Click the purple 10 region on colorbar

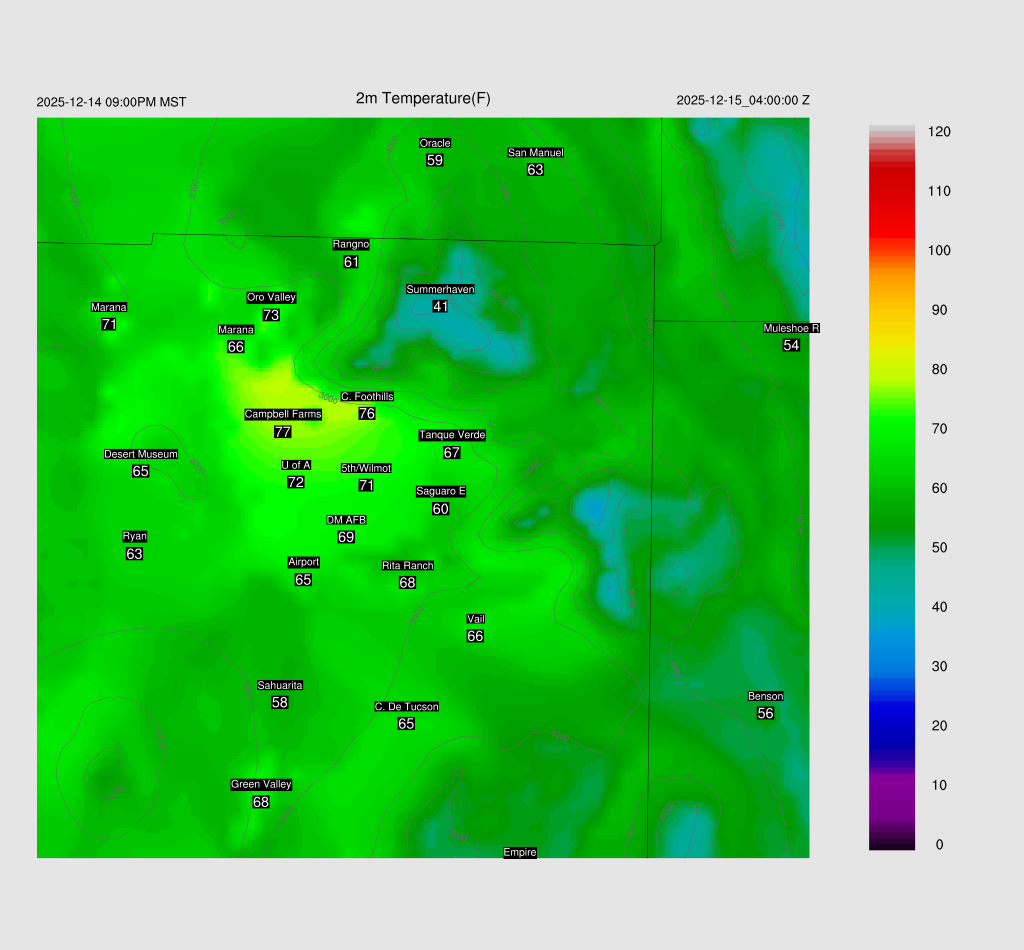pos(892,785)
